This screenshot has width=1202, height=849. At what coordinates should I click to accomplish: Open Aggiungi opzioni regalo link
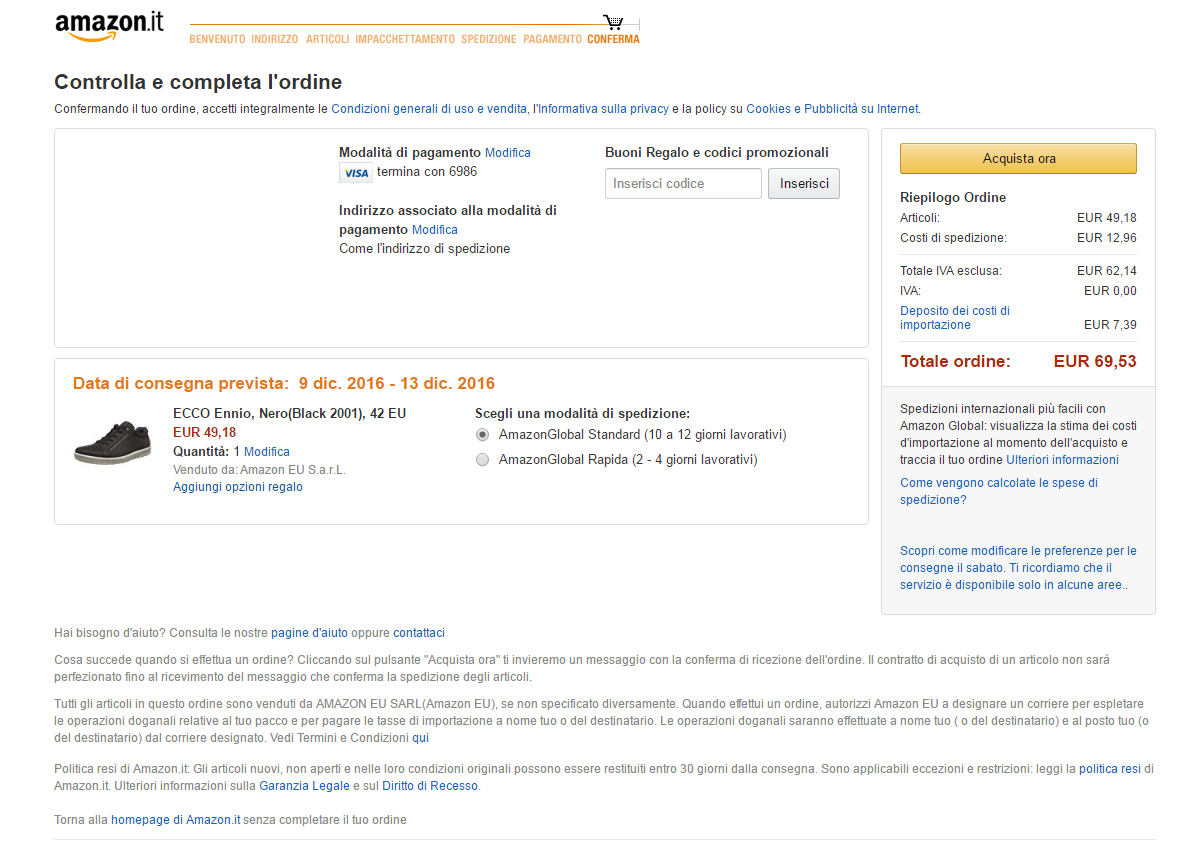tap(238, 487)
